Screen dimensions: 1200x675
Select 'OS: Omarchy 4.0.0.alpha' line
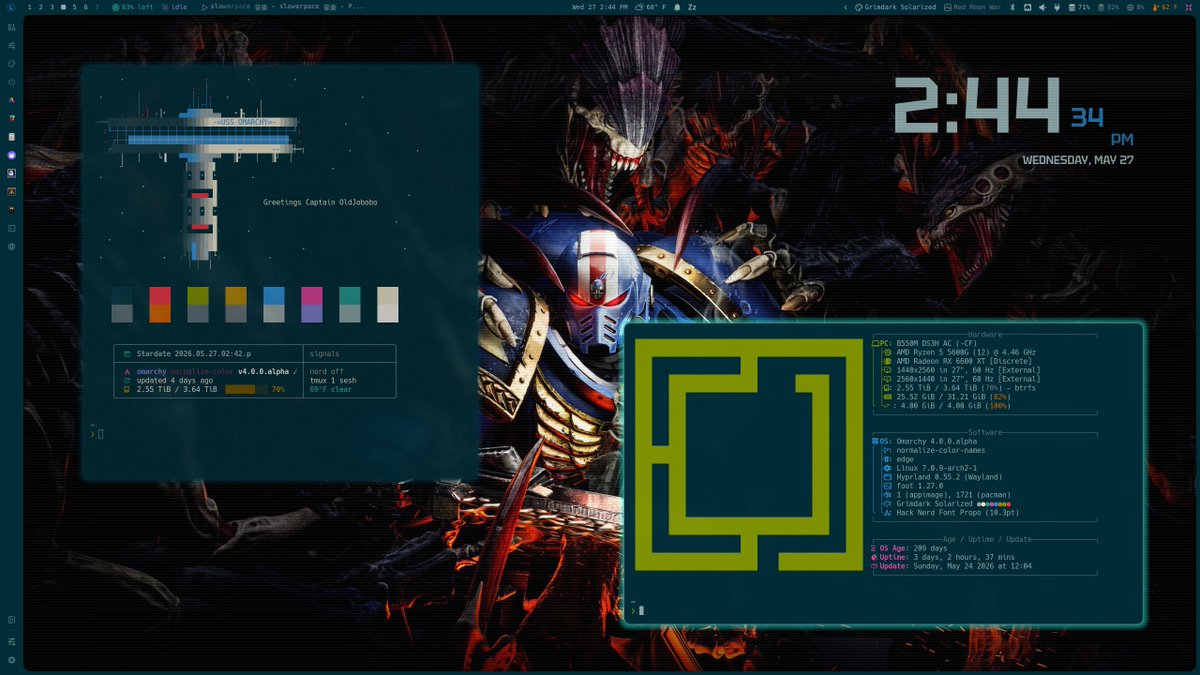[925, 441]
